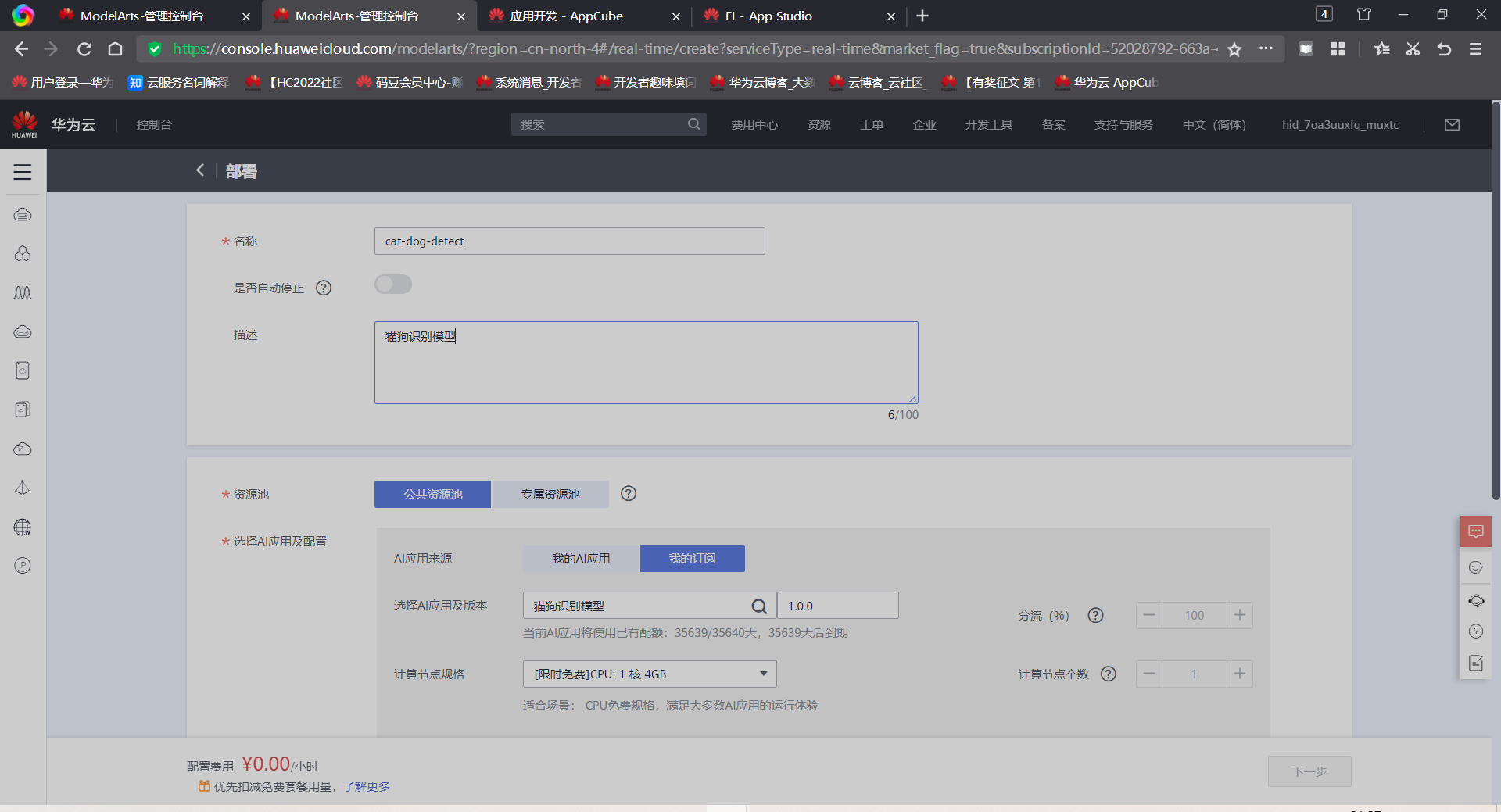Click the scissors screenshot icon in browser toolbar
The image size is (1501, 812).
coord(1413,49)
